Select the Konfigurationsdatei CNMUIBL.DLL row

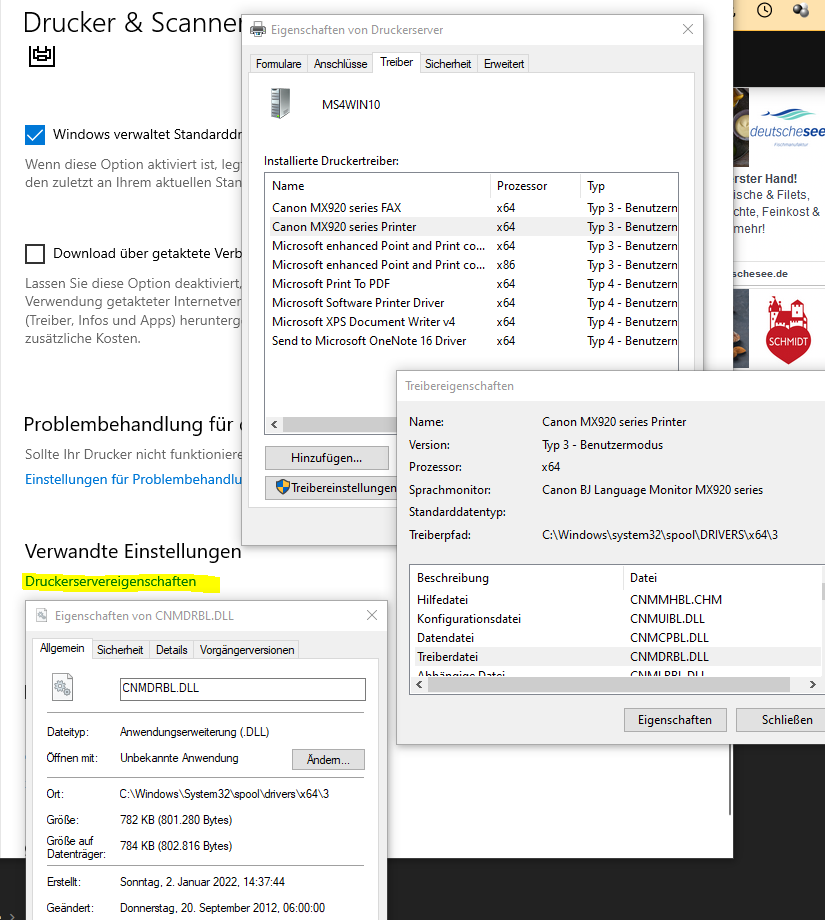(x=616, y=619)
